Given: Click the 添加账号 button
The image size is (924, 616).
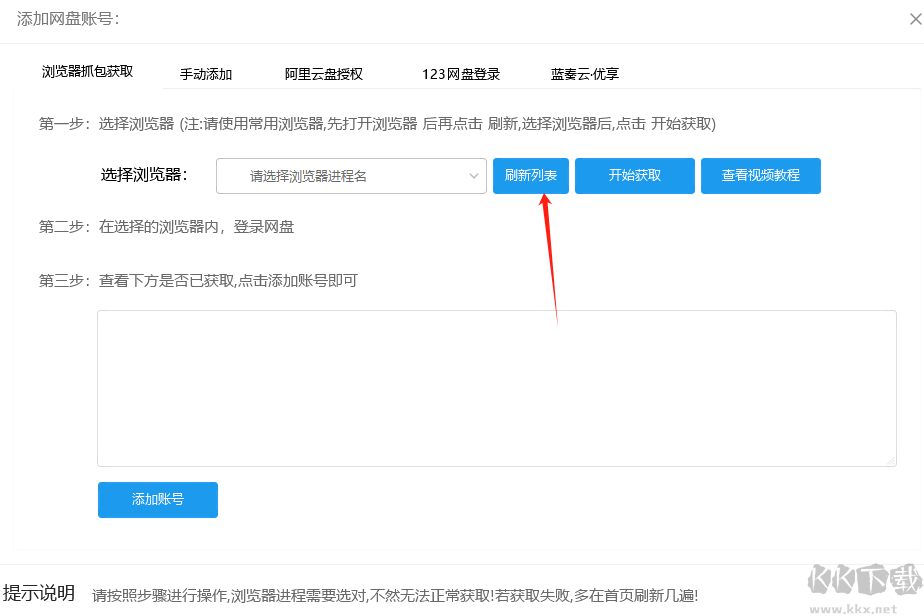Looking at the screenshot, I should (x=157, y=500).
